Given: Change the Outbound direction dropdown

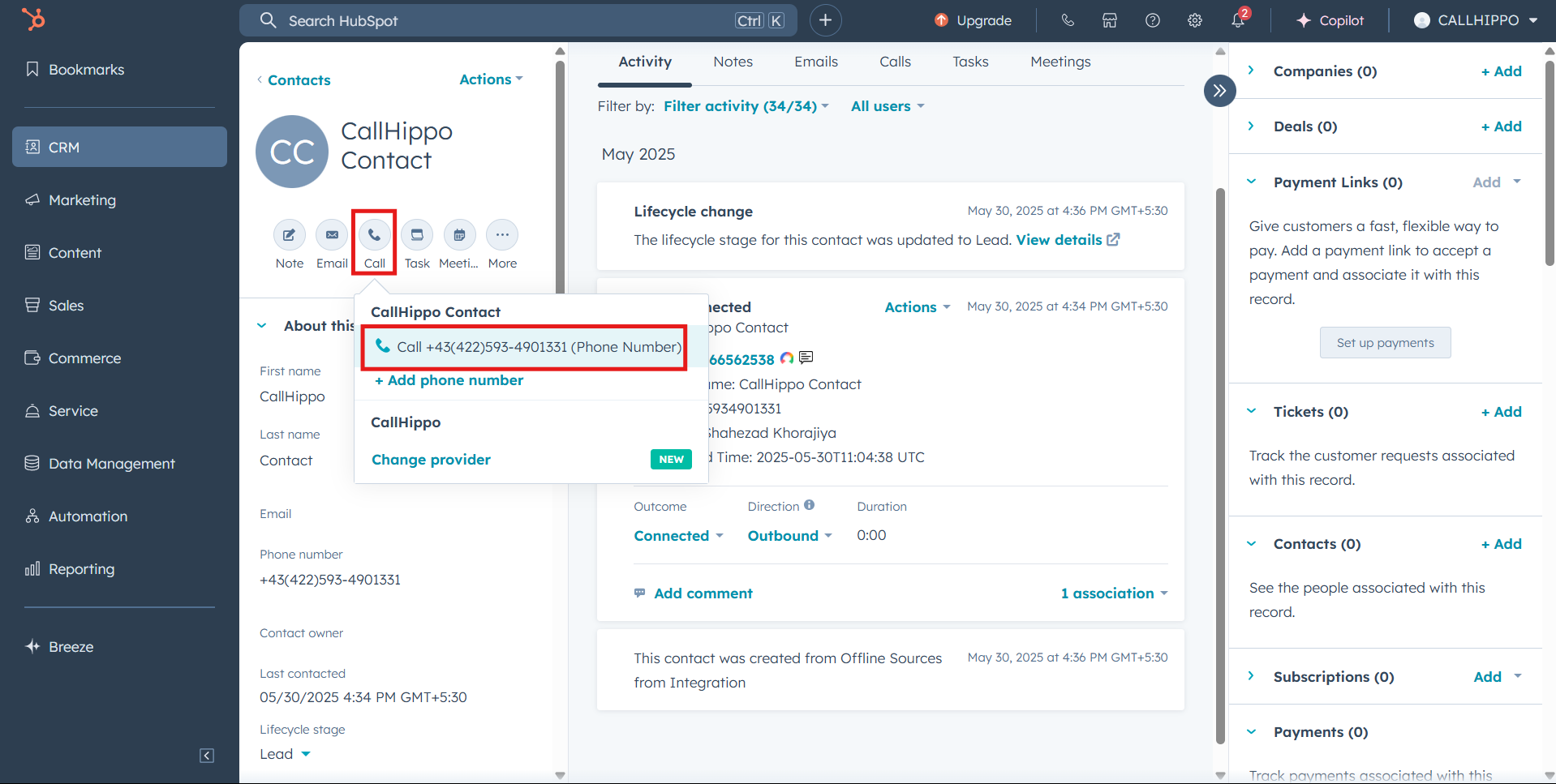Looking at the screenshot, I should [x=789, y=536].
